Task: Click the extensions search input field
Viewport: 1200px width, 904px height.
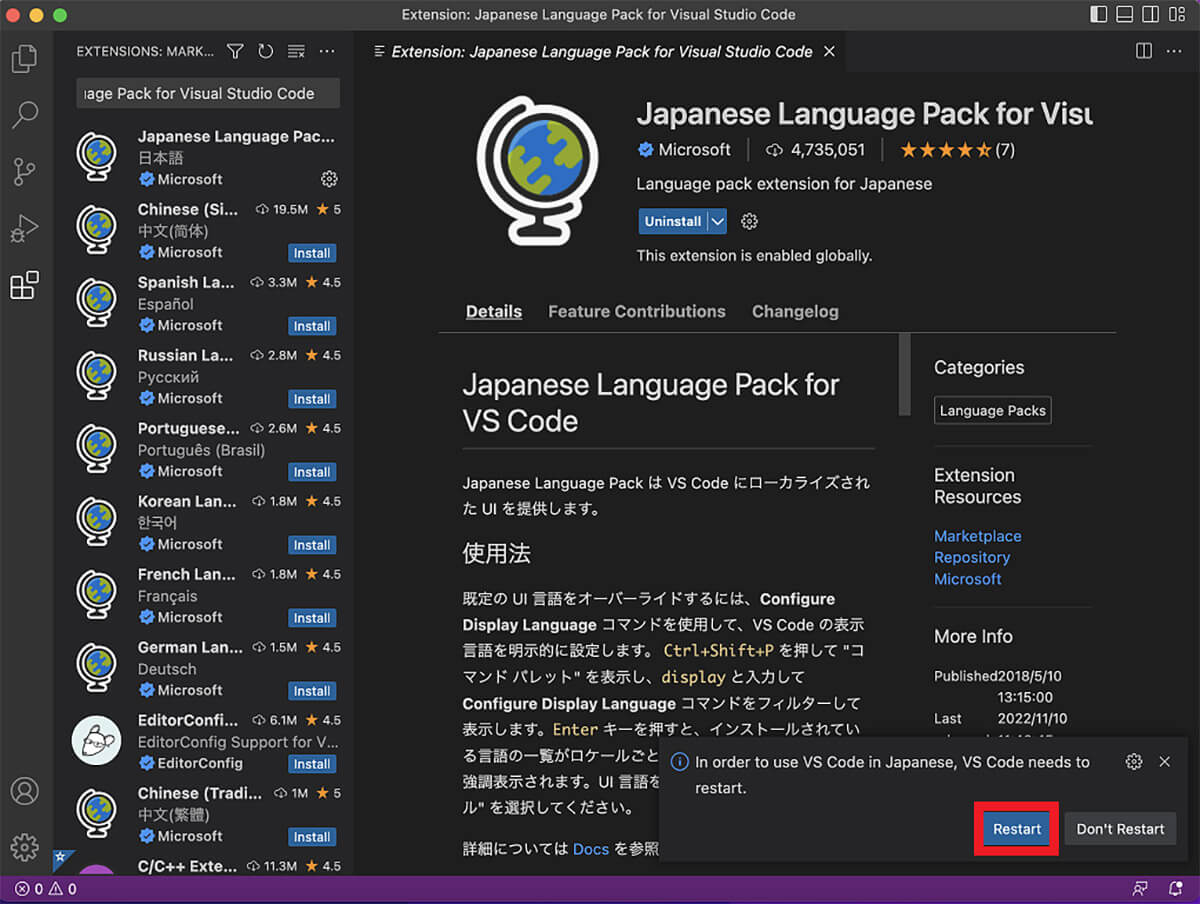Action: point(207,92)
